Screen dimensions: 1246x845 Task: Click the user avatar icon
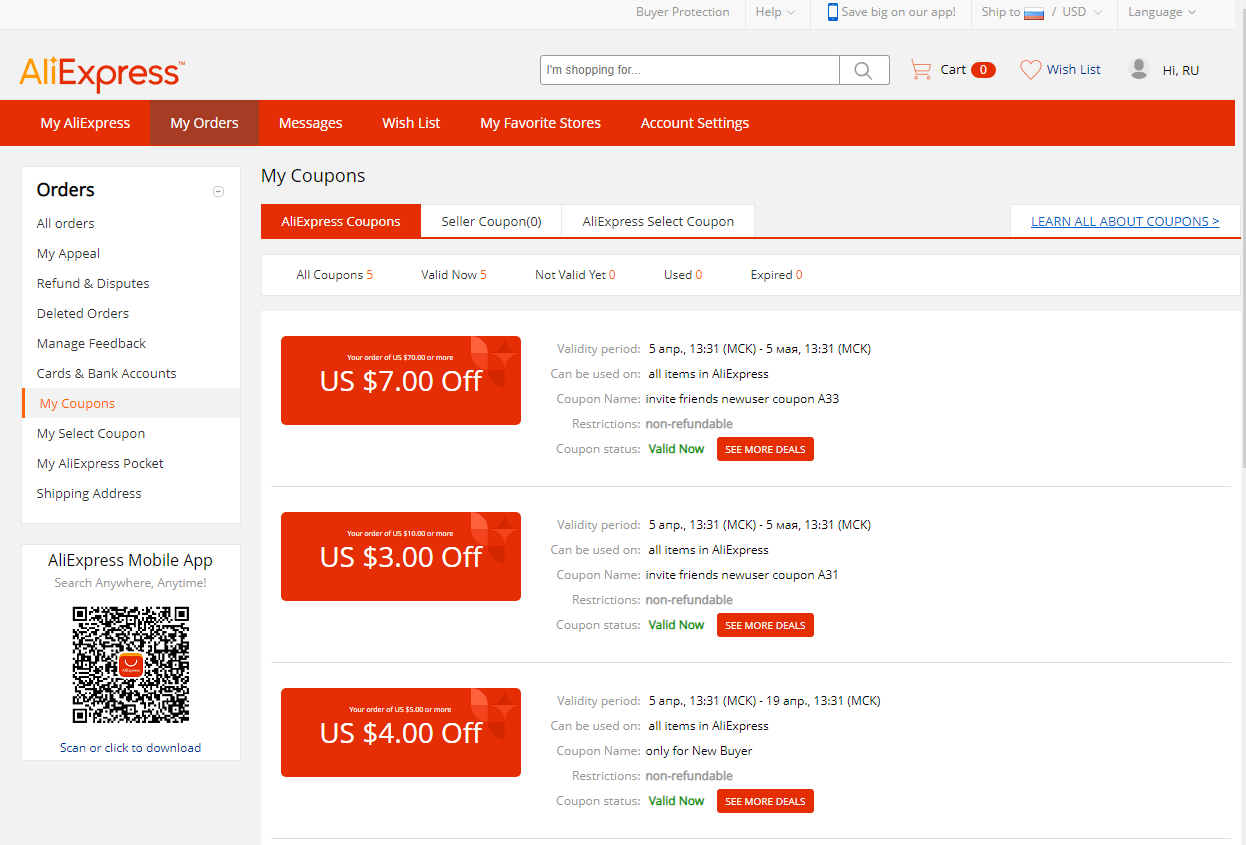point(1138,69)
